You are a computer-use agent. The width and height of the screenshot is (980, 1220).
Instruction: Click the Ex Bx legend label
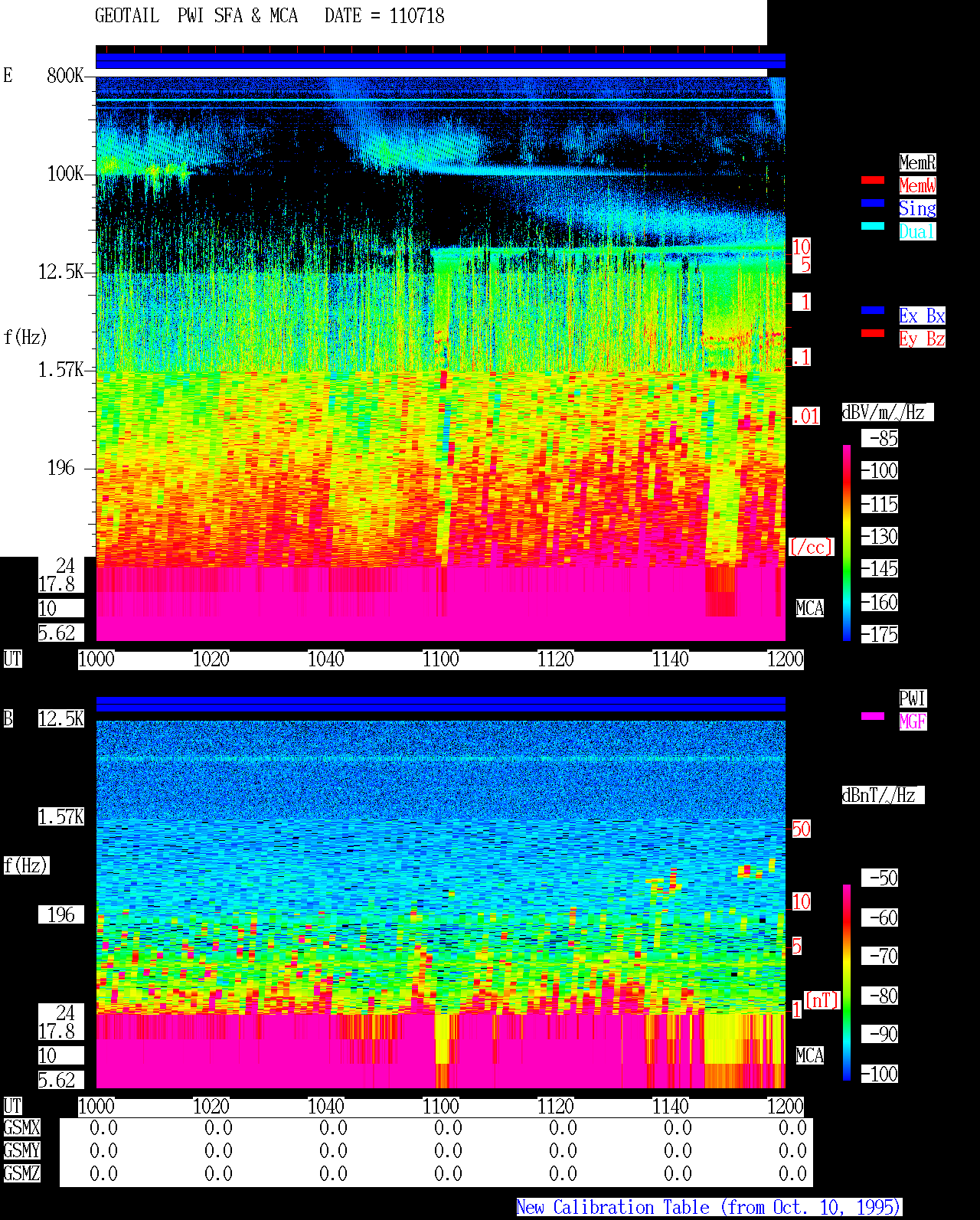pyautogui.click(x=922, y=316)
